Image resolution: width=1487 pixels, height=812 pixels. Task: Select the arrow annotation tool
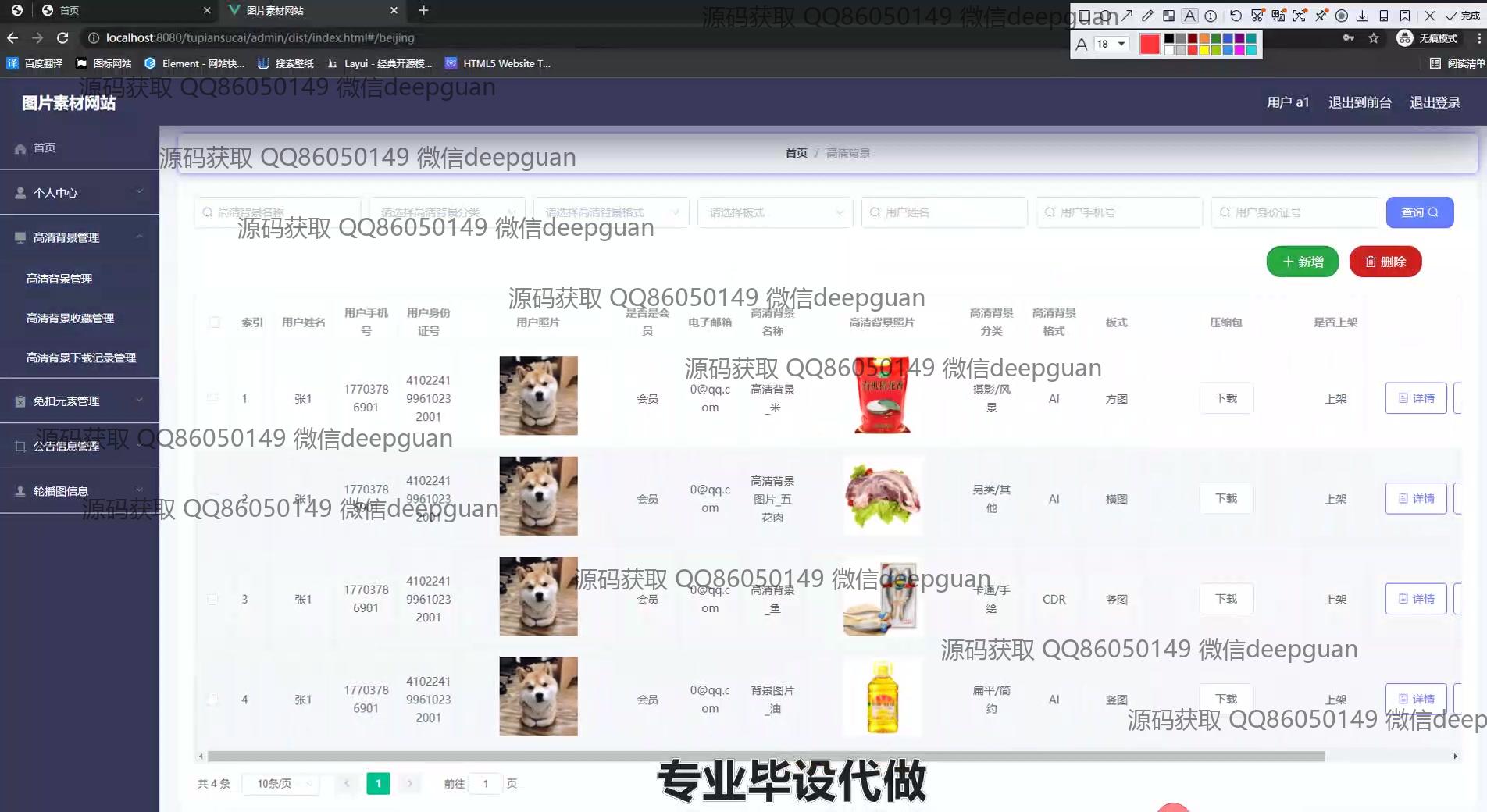coord(1126,16)
